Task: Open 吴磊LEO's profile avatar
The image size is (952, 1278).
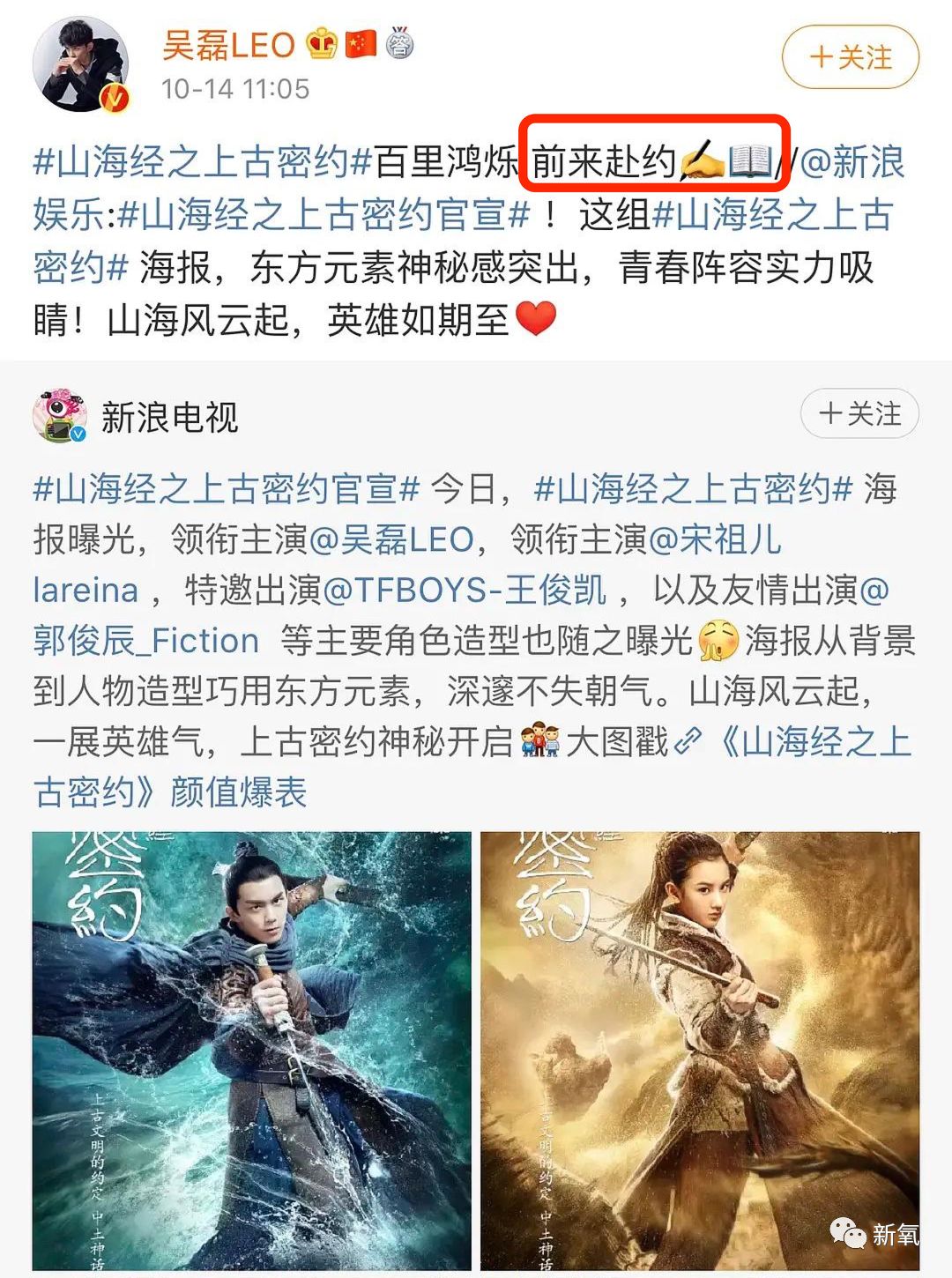Action: pyautogui.click(x=81, y=64)
